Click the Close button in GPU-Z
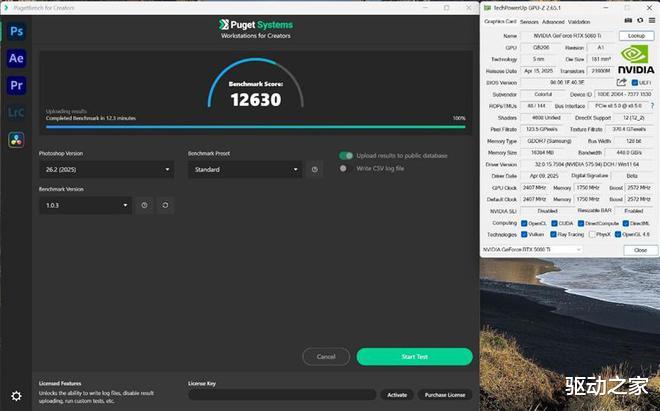 click(x=640, y=250)
